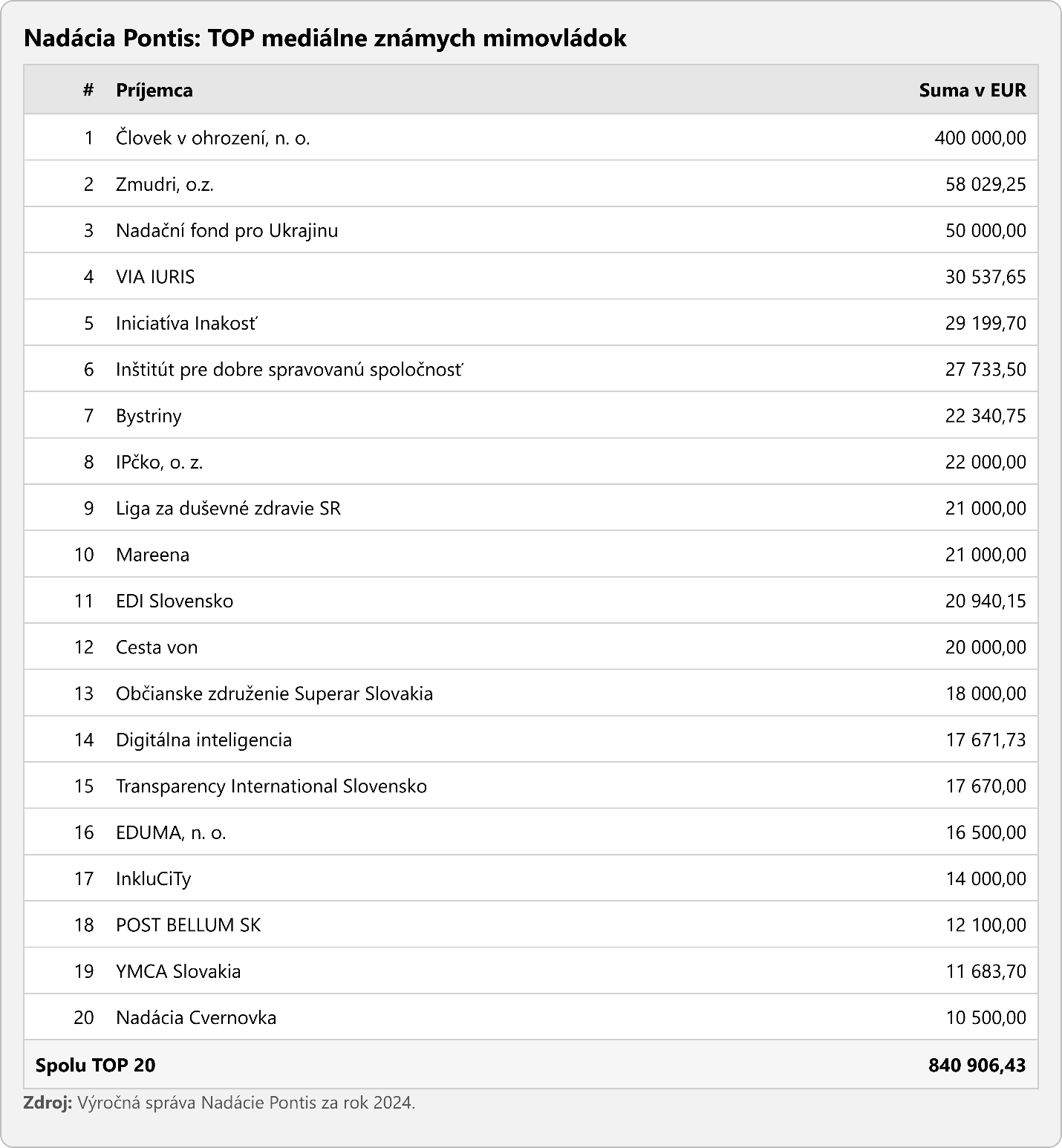The image size is (1062, 1148).
Task: Click the Suma v EUR column header
Action: 971,90
